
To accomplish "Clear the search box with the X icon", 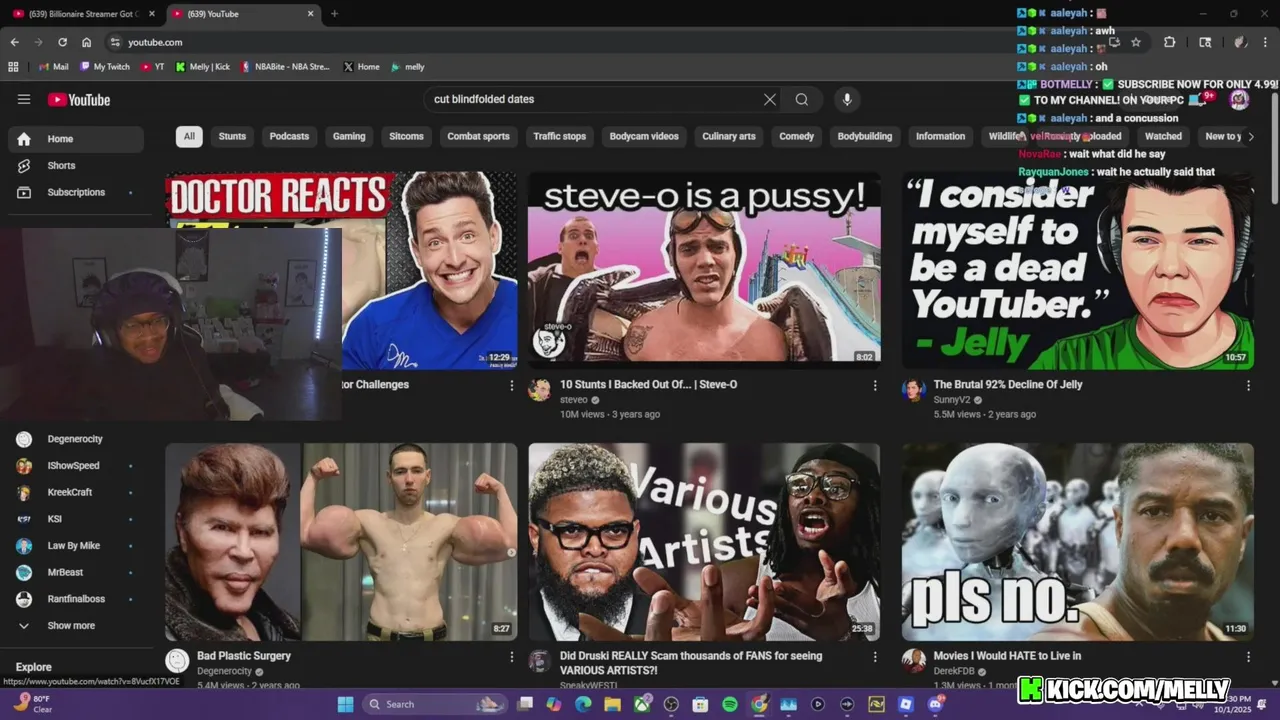I will pyautogui.click(x=769, y=99).
